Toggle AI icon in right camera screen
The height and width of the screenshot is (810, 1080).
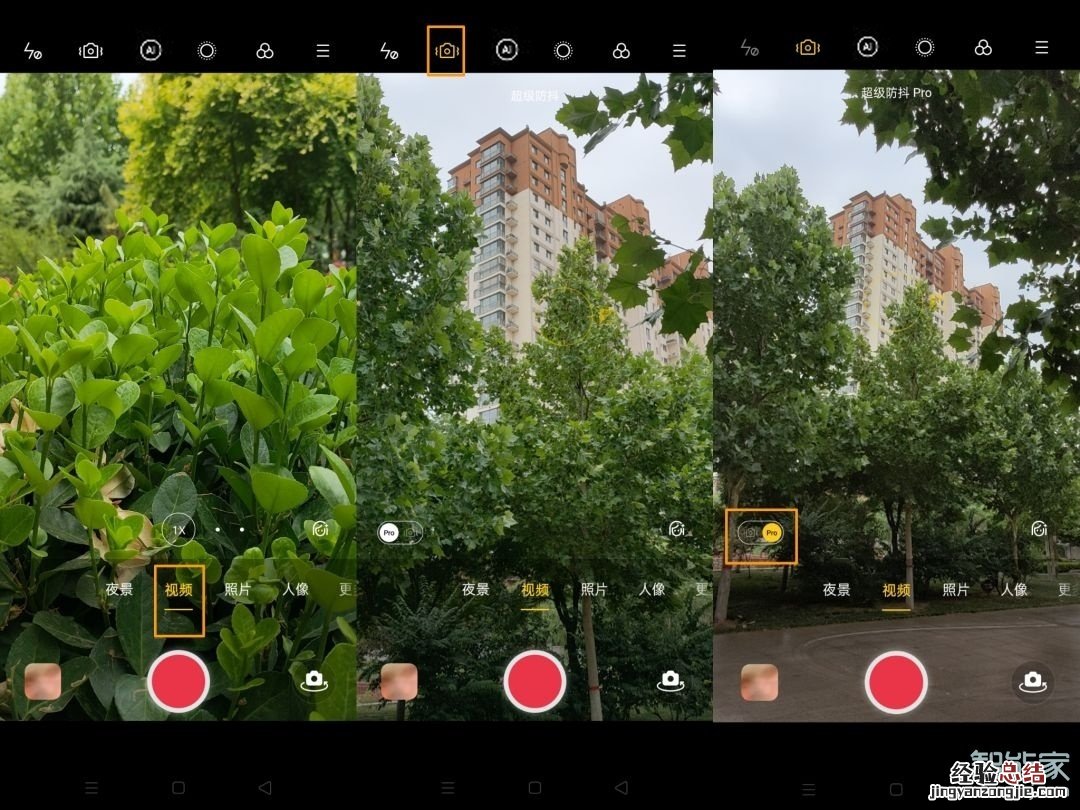point(867,47)
